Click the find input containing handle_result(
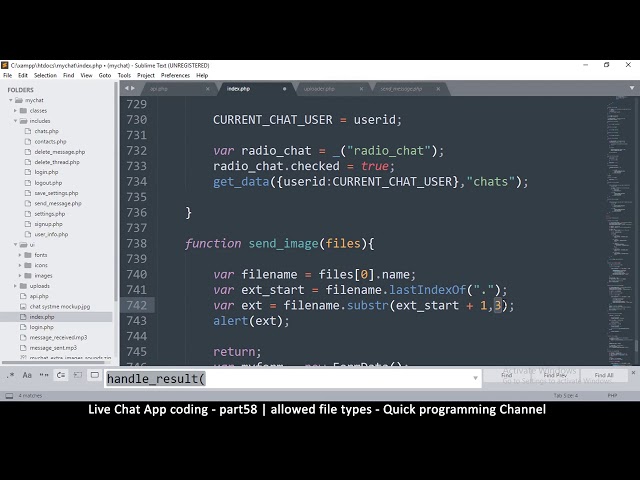The image size is (640, 480). (293, 379)
